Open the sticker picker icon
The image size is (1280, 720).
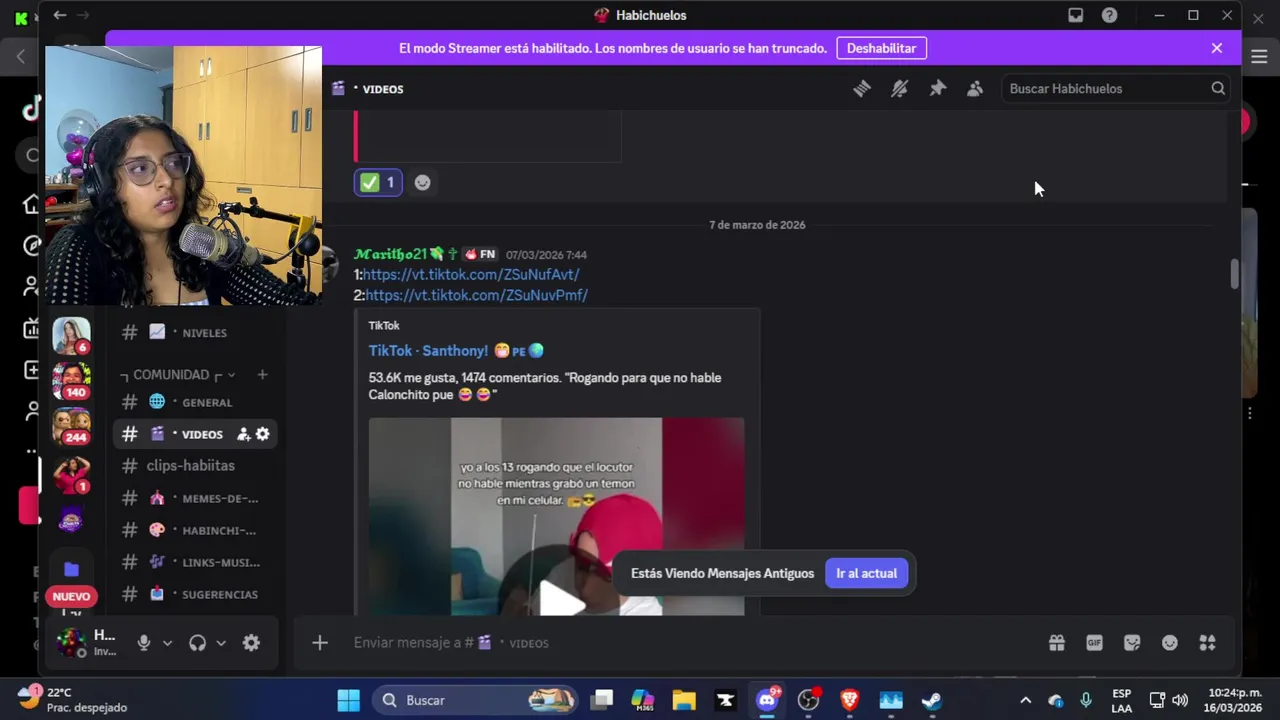point(1132,643)
